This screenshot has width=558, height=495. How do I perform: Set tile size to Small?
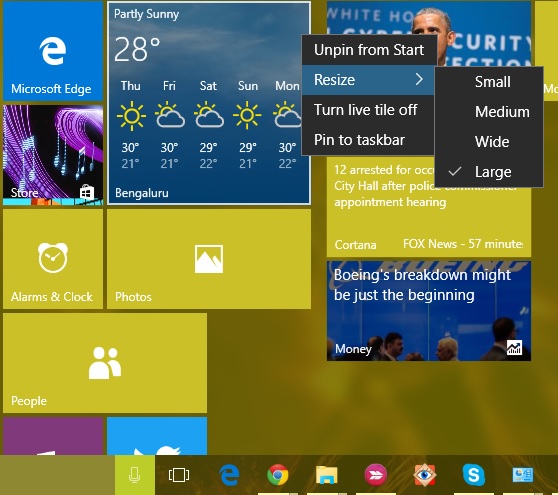pyautogui.click(x=489, y=82)
